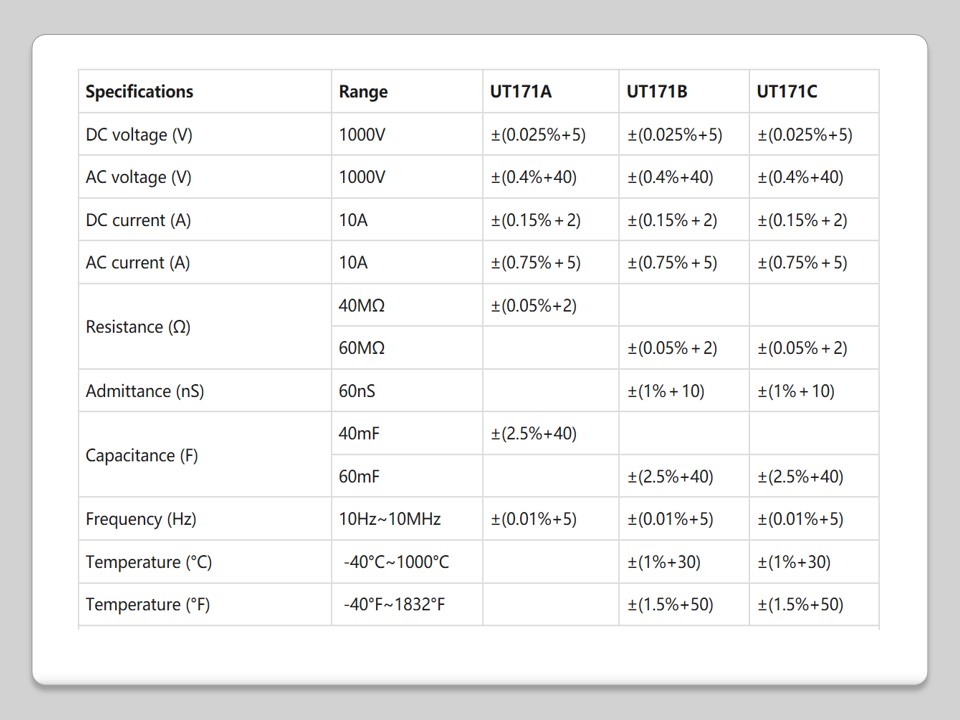Click the AC voltage (V) row label
Image resolution: width=960 pixels, height=720 pixels.
pos(139,177)
